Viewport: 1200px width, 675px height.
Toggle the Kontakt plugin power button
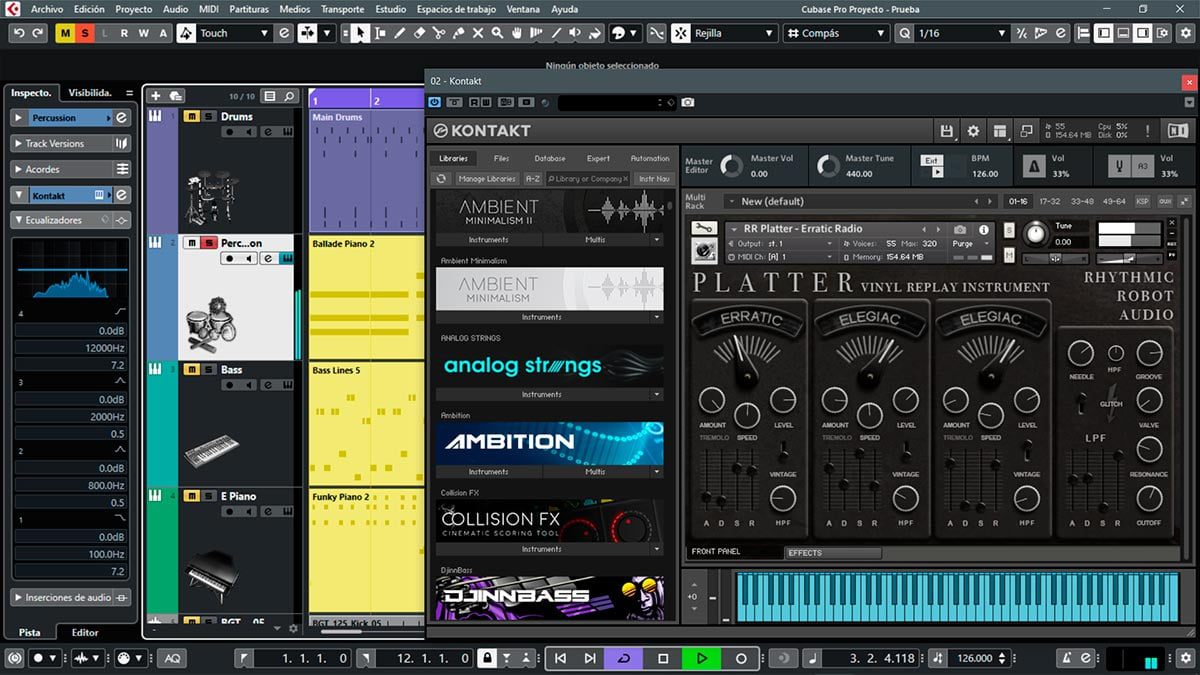point(434,102)
